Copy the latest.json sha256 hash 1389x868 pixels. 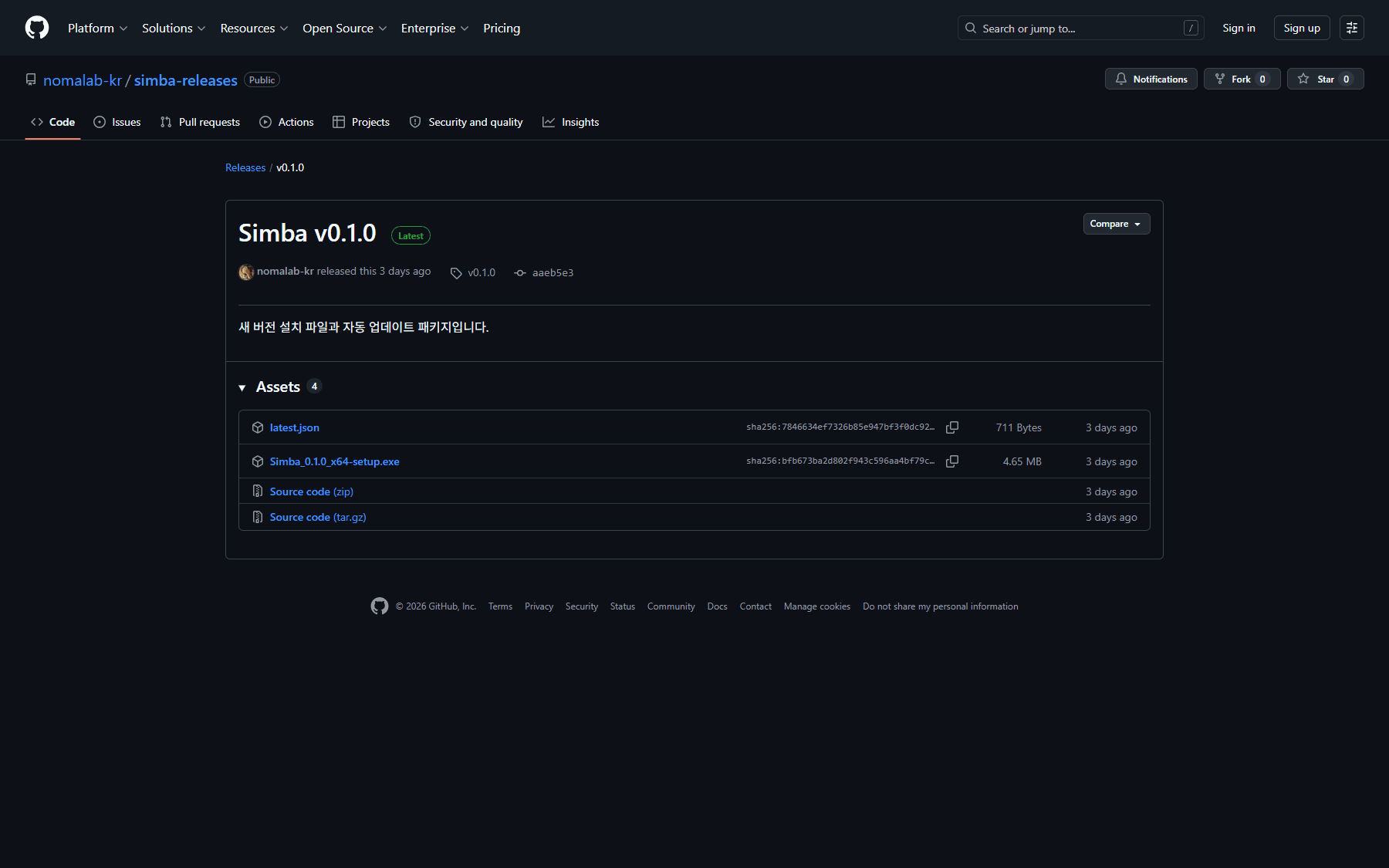click(952, 427)
